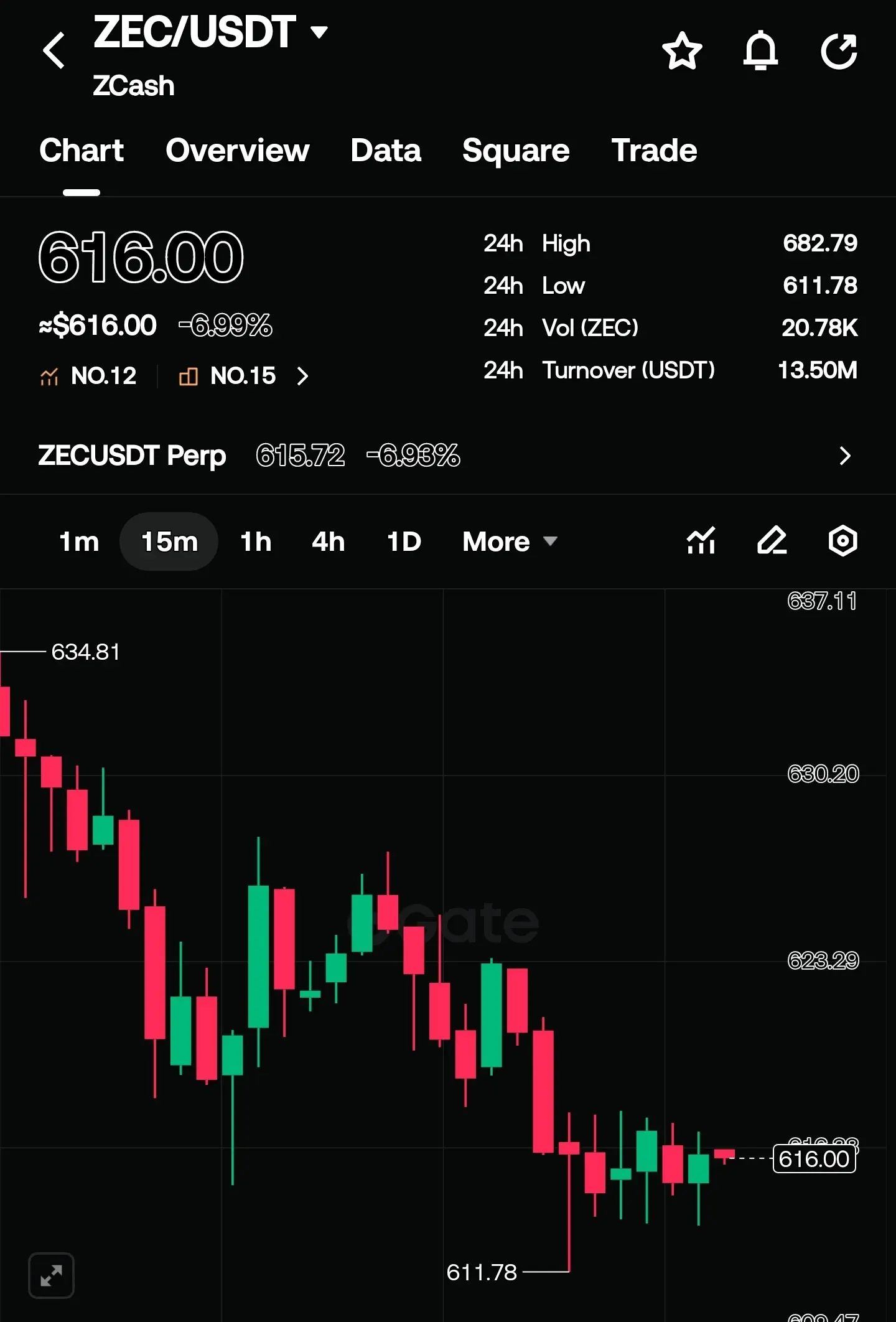Add ZEC/USDT to favorites with star

pyautogui.click(x=682, y=50)
